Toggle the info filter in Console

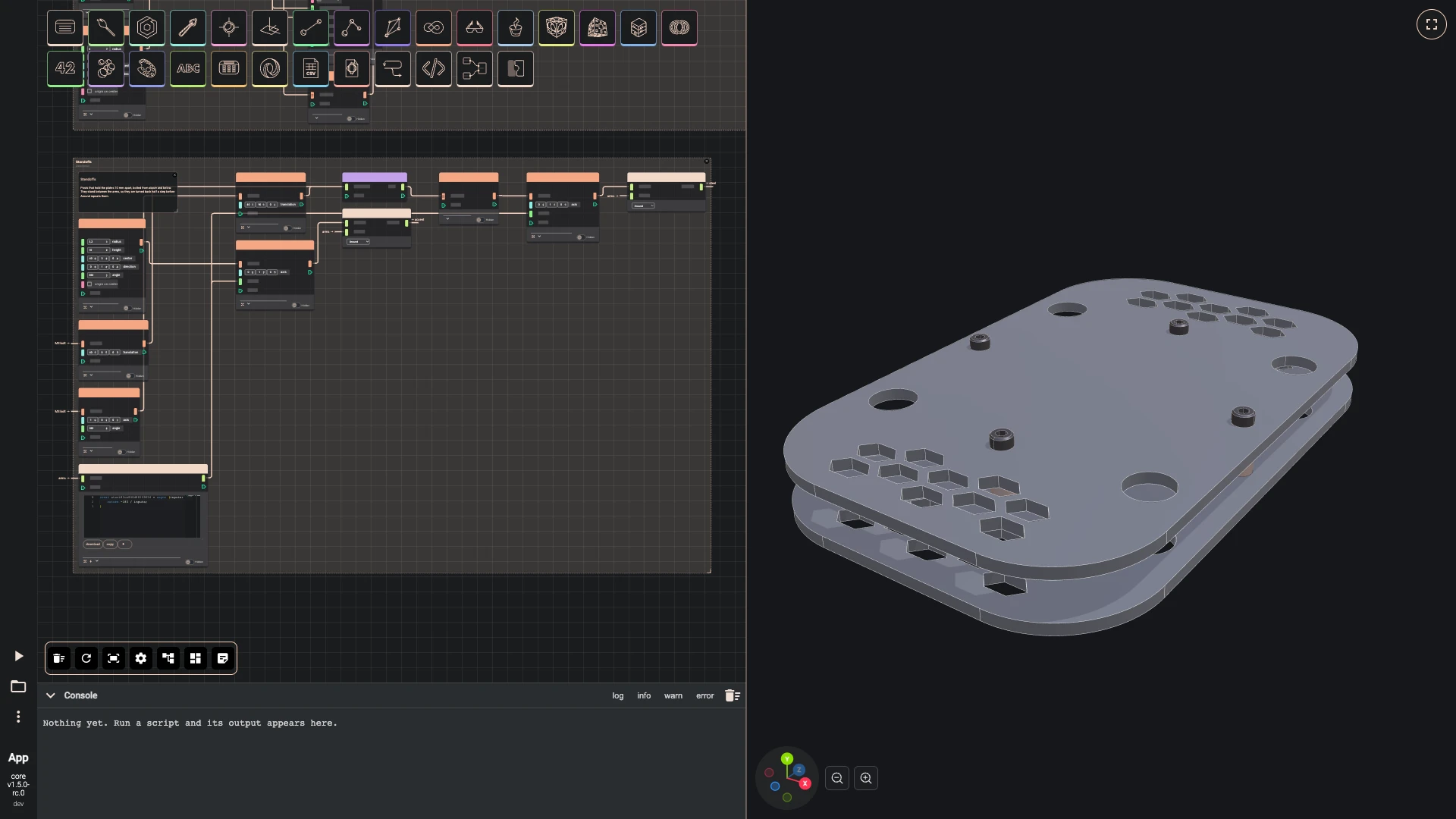point(644,695)
